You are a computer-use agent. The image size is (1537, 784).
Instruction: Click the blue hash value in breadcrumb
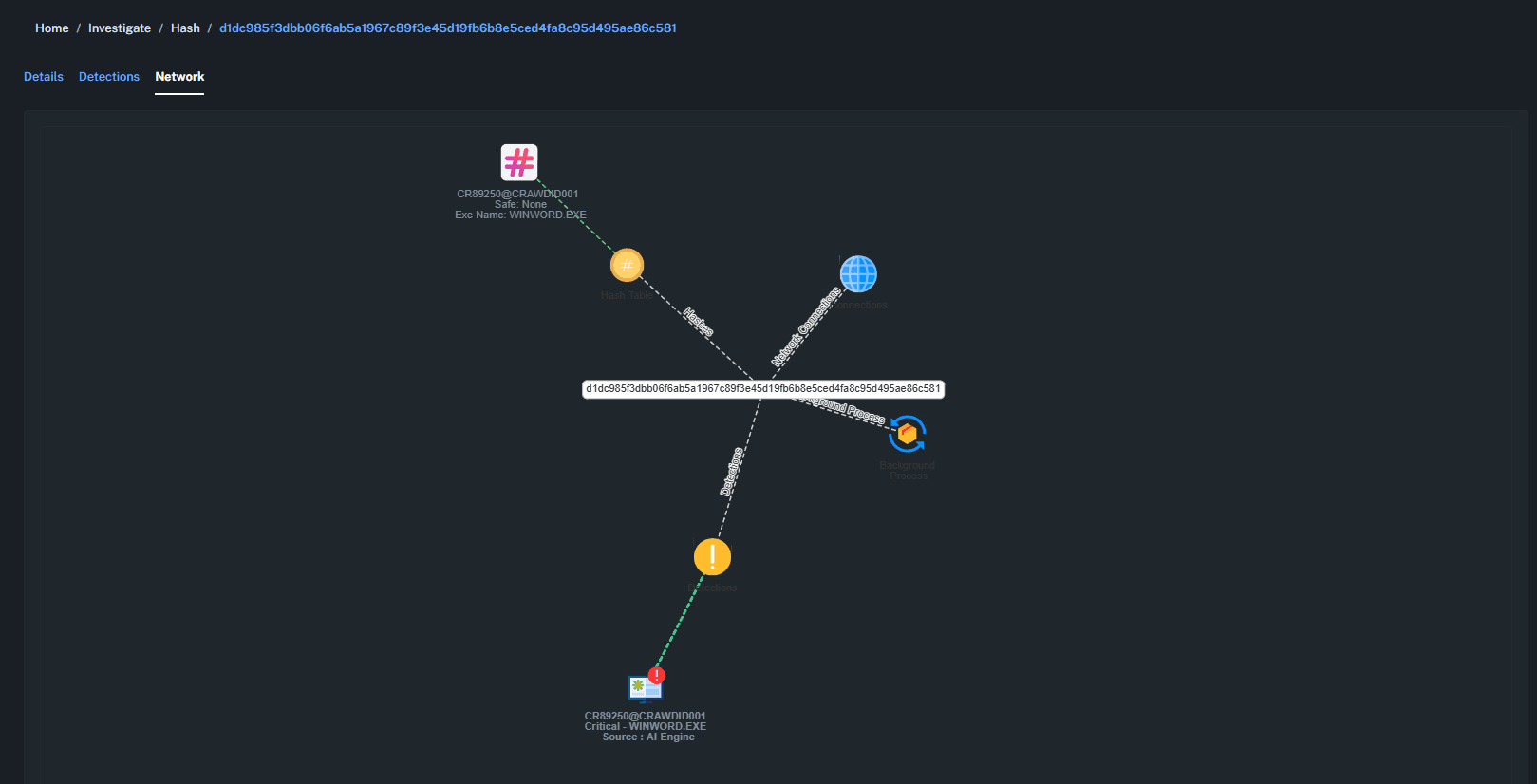coord(447,28)
